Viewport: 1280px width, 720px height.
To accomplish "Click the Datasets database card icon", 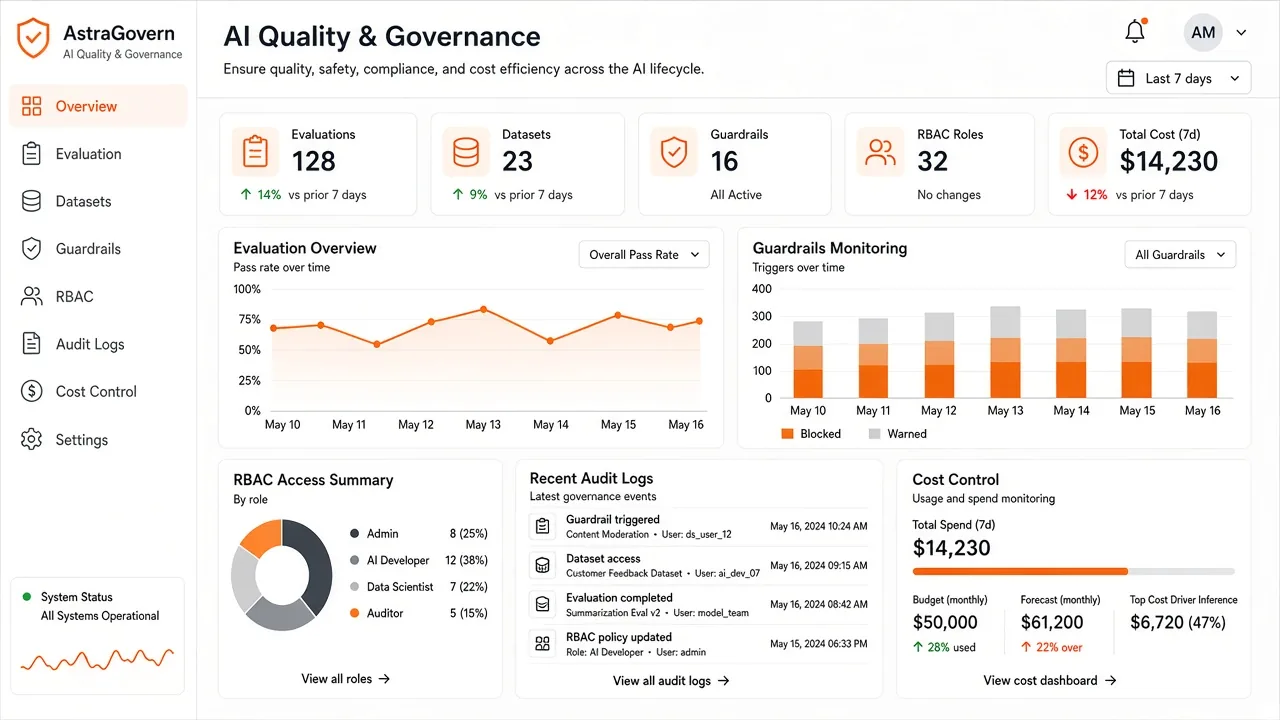I will tap(466, 152).
